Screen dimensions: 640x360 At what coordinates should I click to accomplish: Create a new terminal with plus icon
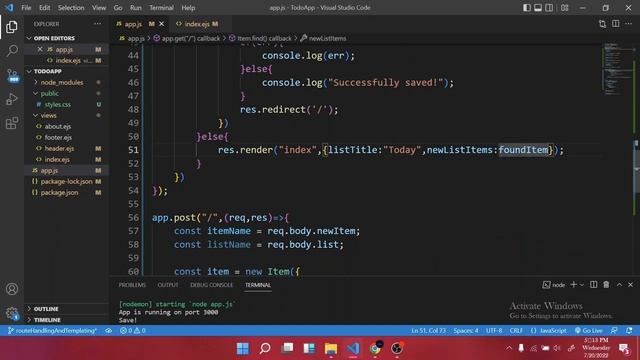573,285
